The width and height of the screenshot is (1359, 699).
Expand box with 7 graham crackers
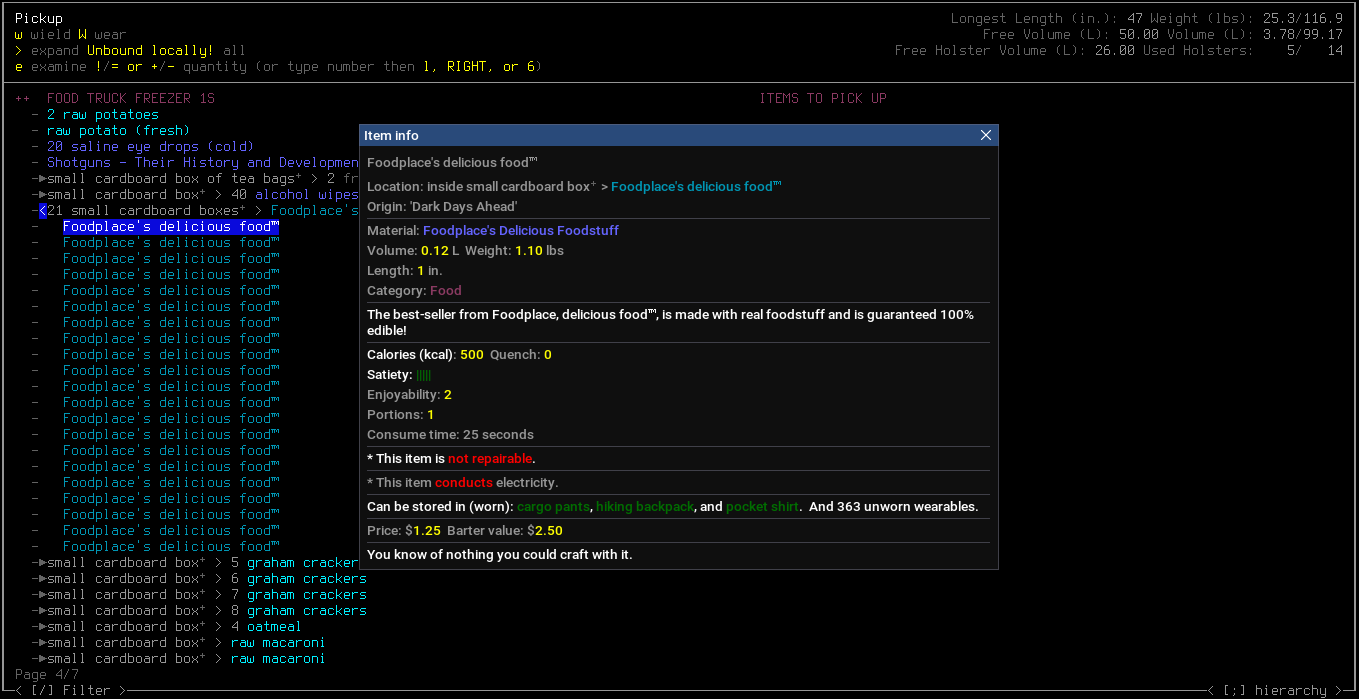(x=41, y=595)
